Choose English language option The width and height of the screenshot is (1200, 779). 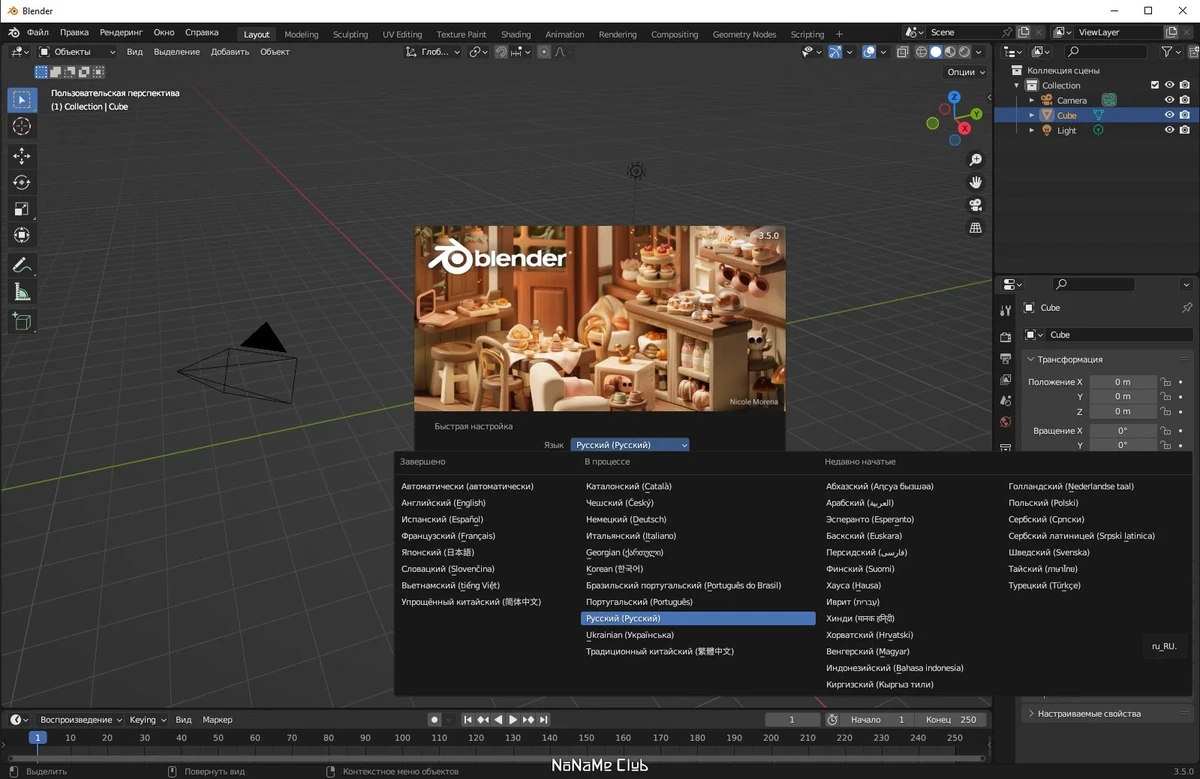443,503
